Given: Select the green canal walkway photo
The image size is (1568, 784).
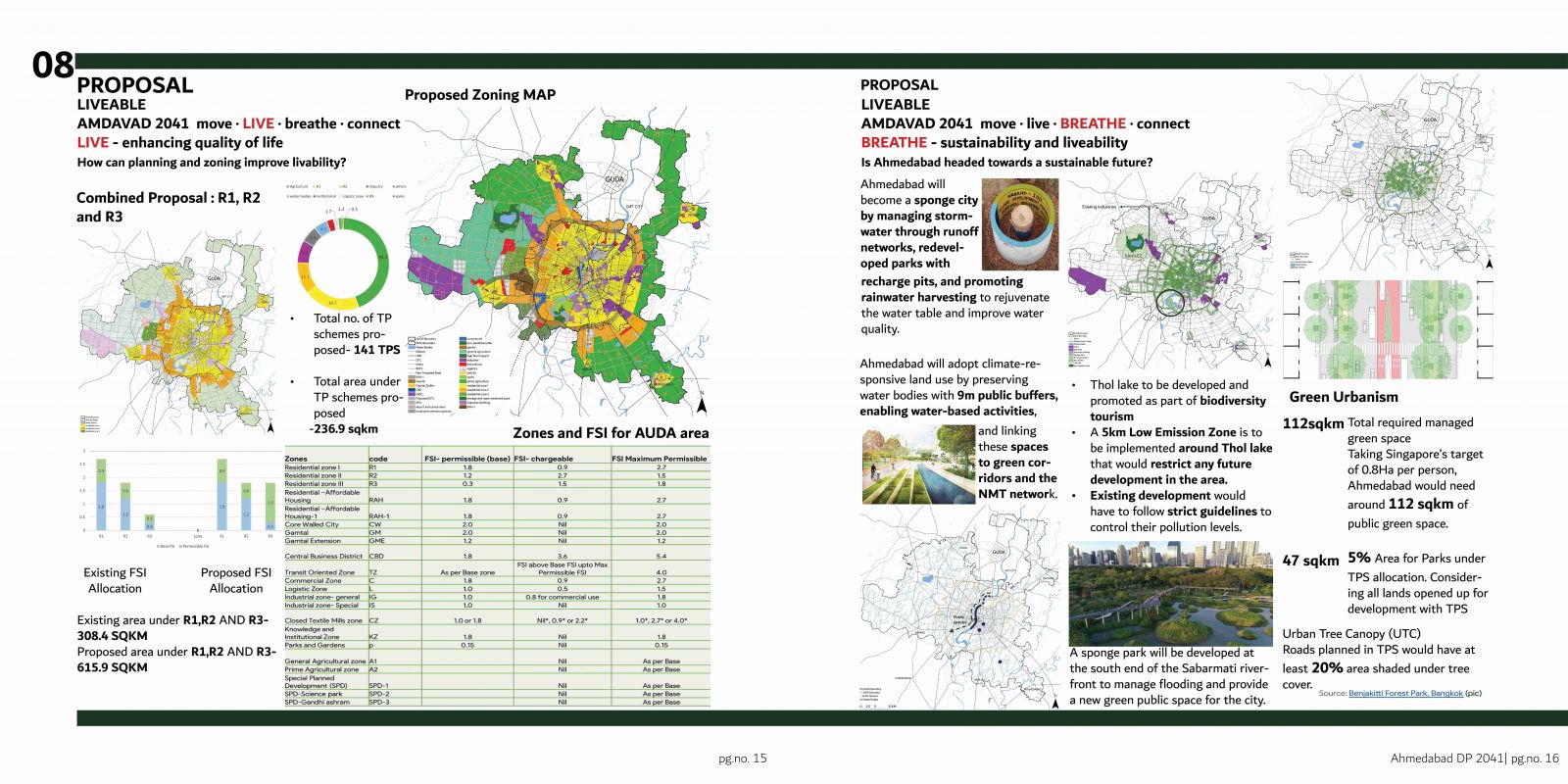Looking at the screenshot, I should click(918, 465).
